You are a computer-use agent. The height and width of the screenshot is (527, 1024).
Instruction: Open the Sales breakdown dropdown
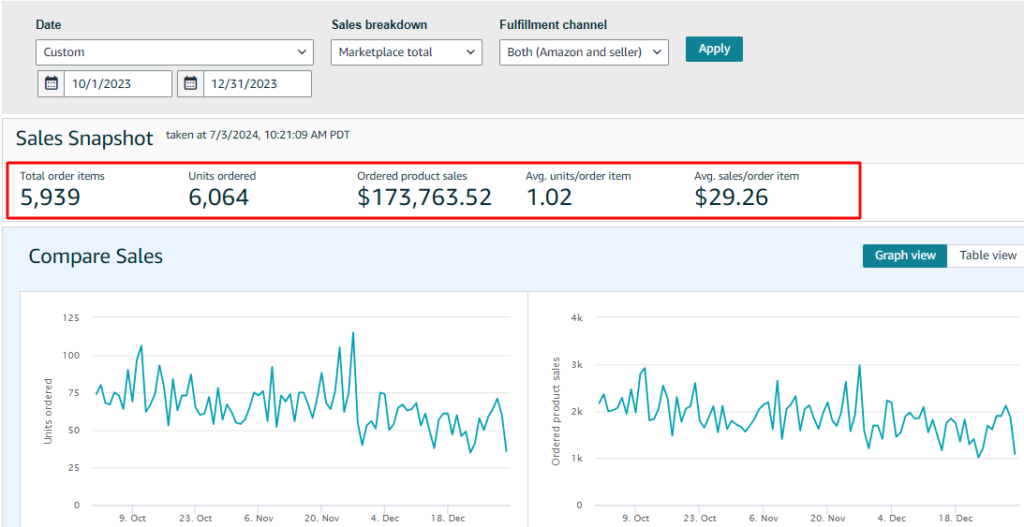coord(406,52)
